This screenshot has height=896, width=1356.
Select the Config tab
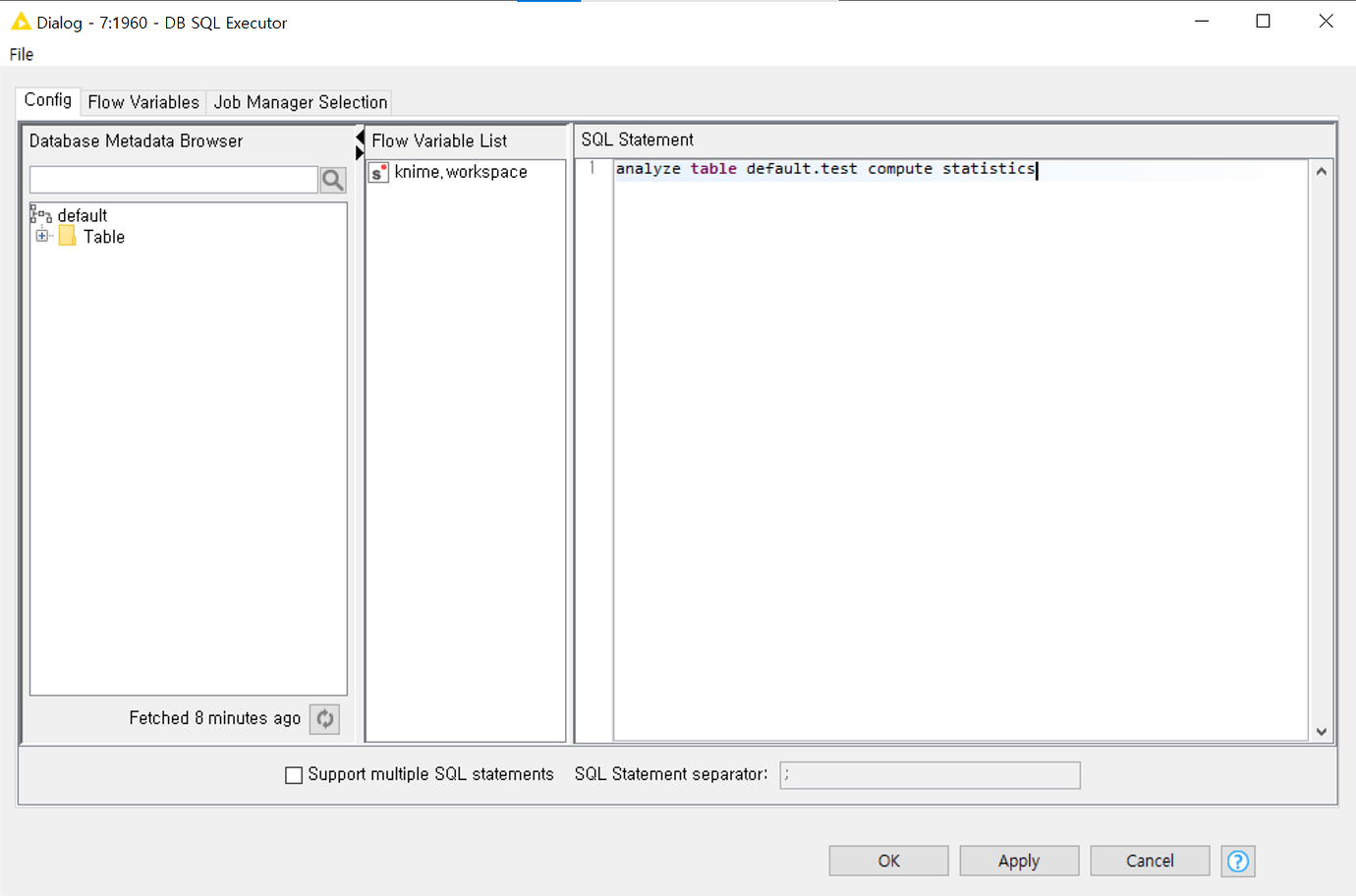(x=46, y=99)
